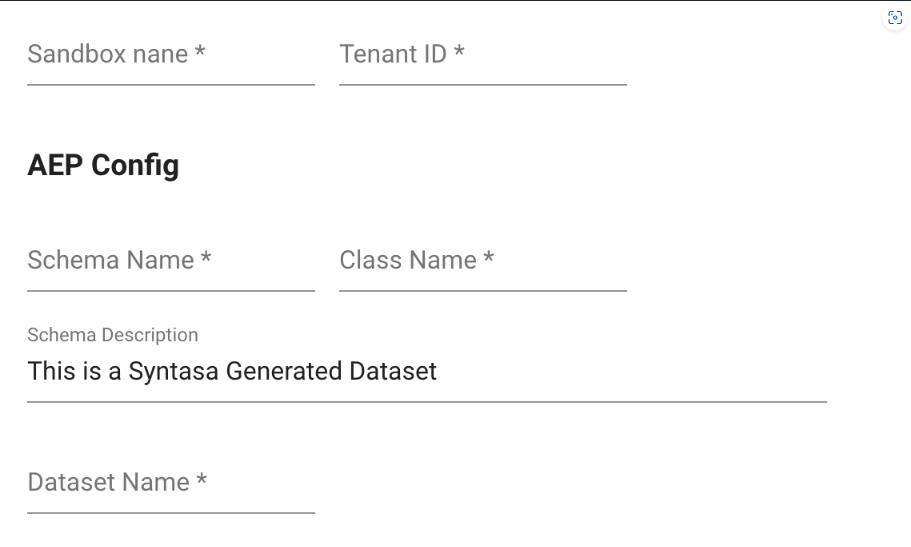Click the lens capture icon in top-right corner
The image size is (911, 547).
coord(893,19)
